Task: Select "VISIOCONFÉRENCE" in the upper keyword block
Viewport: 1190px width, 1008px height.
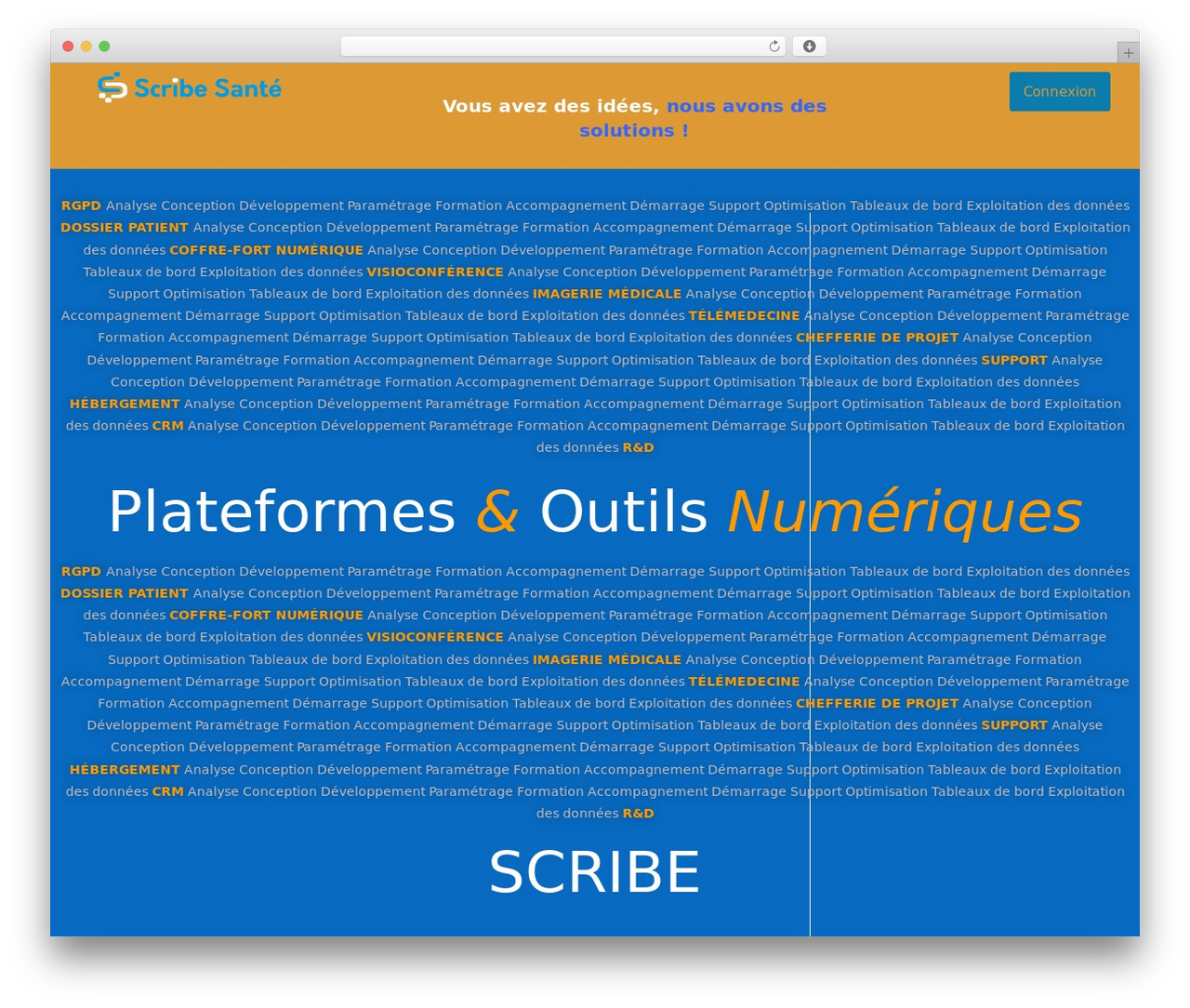Action: pos(435,272)
